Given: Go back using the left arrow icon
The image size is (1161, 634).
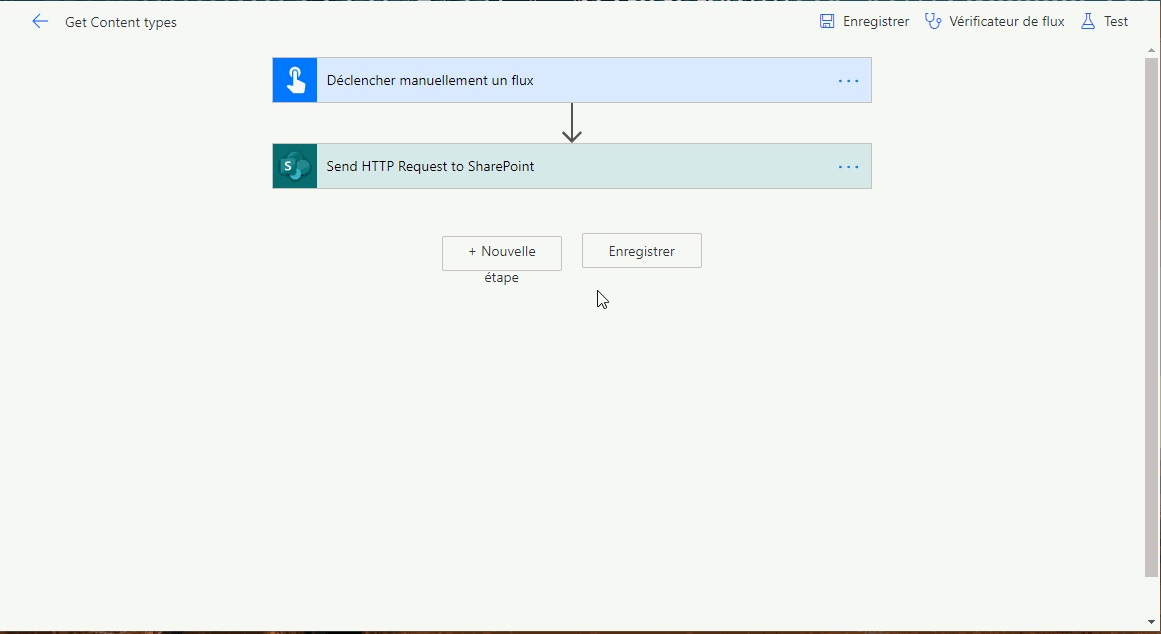Looking at the screenshot, I should (x=40, y=22).
